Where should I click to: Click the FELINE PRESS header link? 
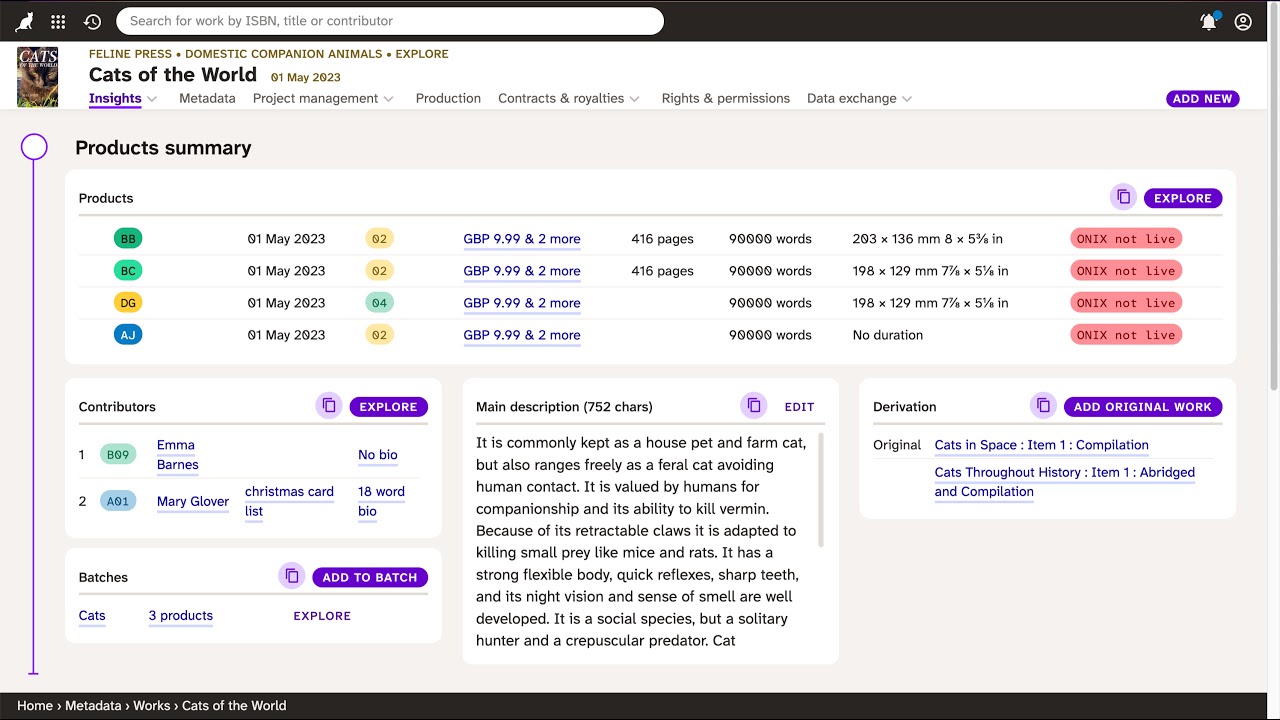click(x=131, y=54)
